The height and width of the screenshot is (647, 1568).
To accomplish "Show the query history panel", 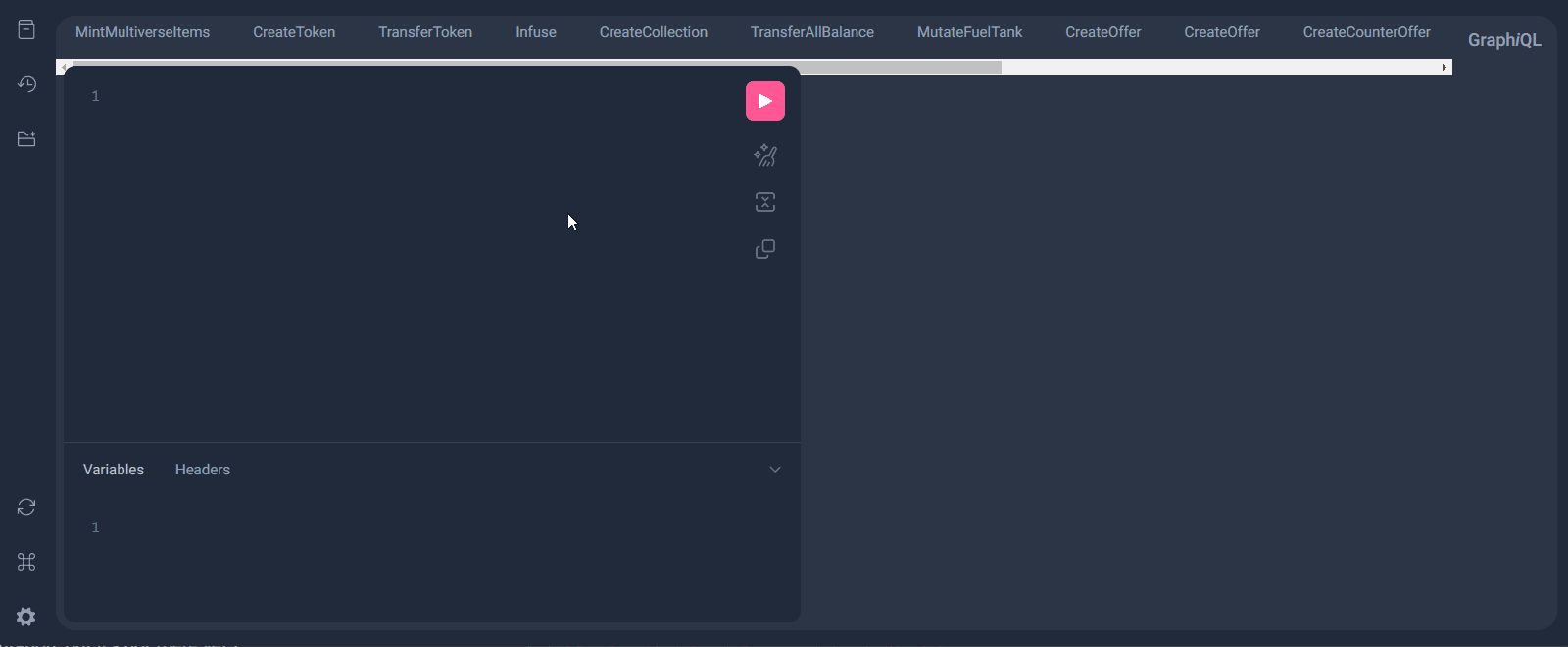I will point(26,84).
